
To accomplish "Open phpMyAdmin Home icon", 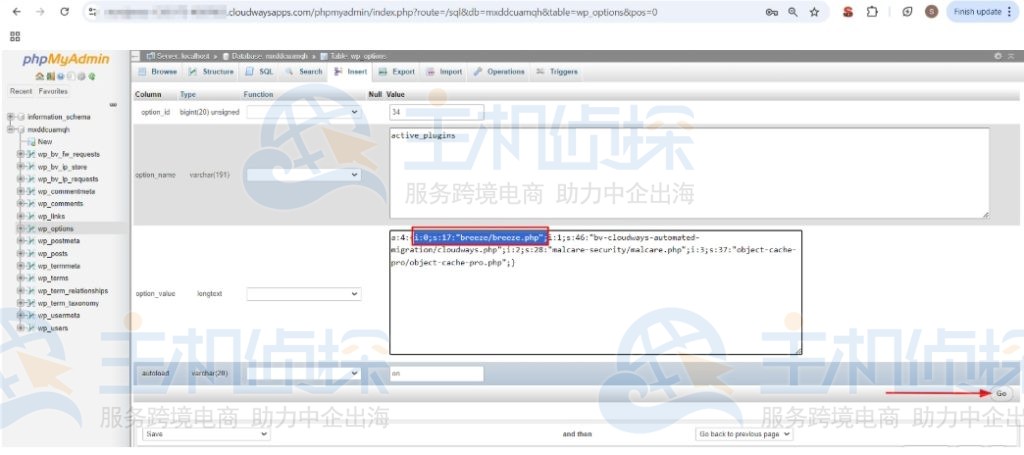I will (x=40, y=76).
